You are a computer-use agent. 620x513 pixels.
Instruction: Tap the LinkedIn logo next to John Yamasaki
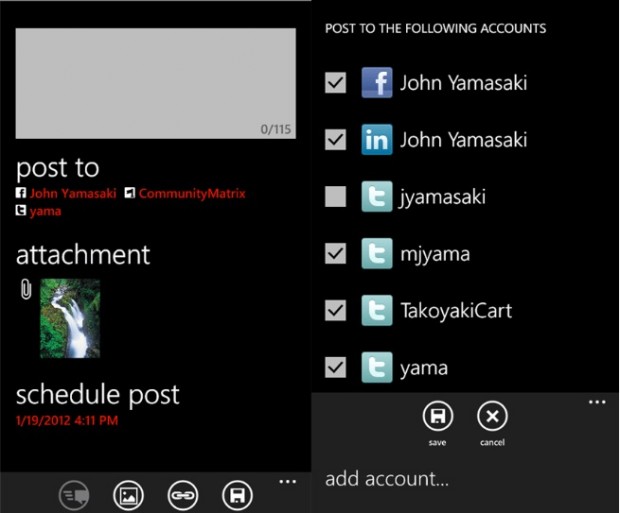(x=377, y=140)
